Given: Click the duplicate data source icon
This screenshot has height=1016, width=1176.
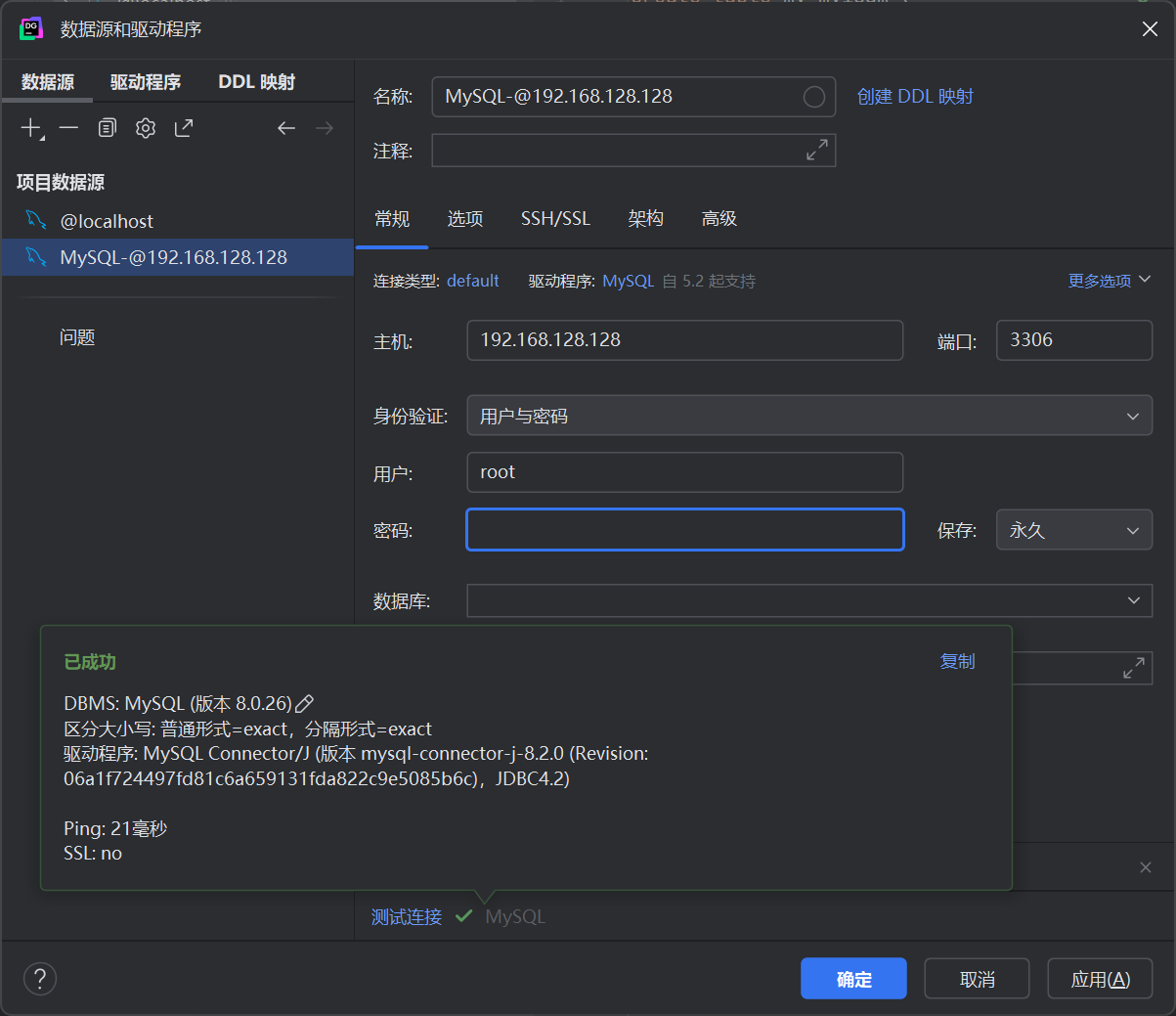Looking at the screenshot, I should pos(108,128).
